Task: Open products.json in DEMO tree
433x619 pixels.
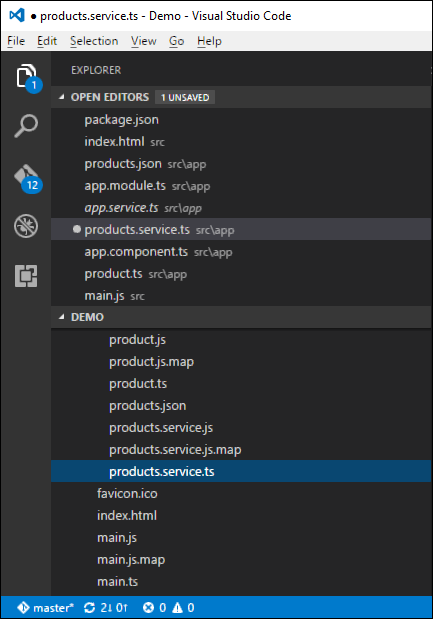Action: tap(241, 405)
